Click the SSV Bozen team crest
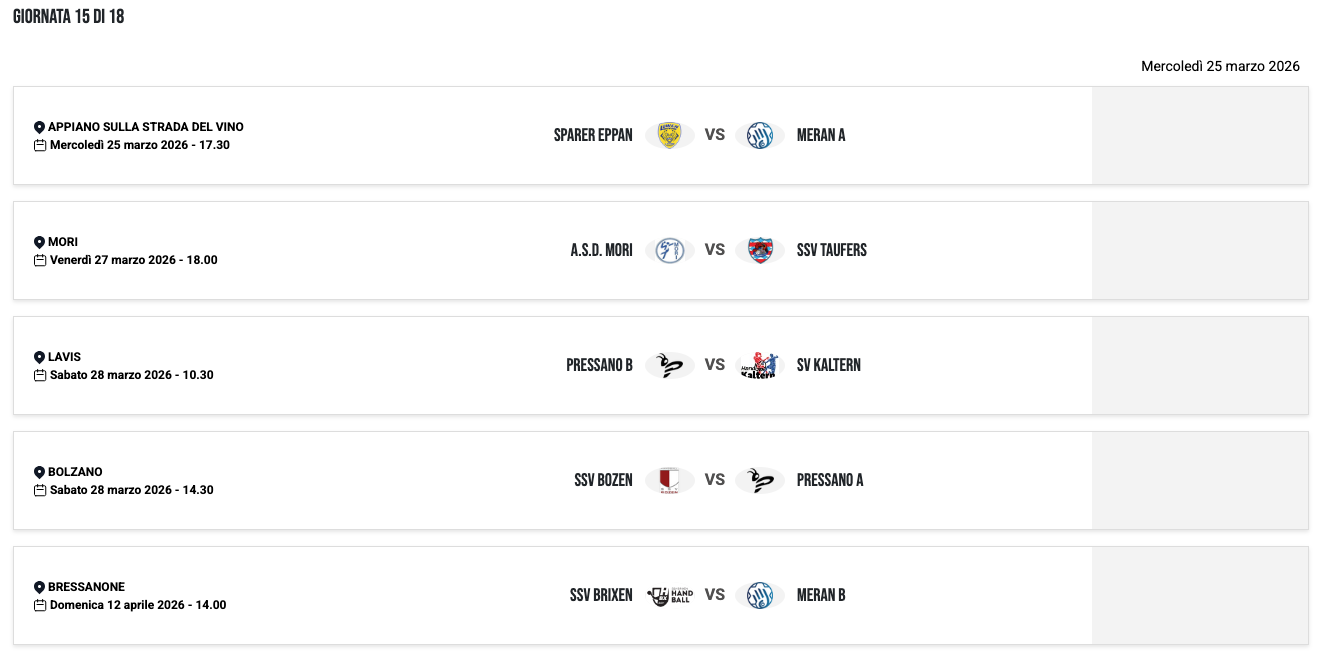The width and height of the screenshot is (1339, 663). [669, 480]
